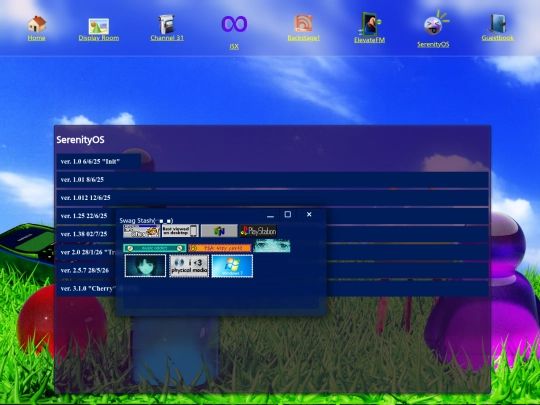Image resolution: width=540 pixels, height=405 pixels.
Task: Expand the ver. 1.0 6/6/25 "Init" entry
Action: [98, 162]
